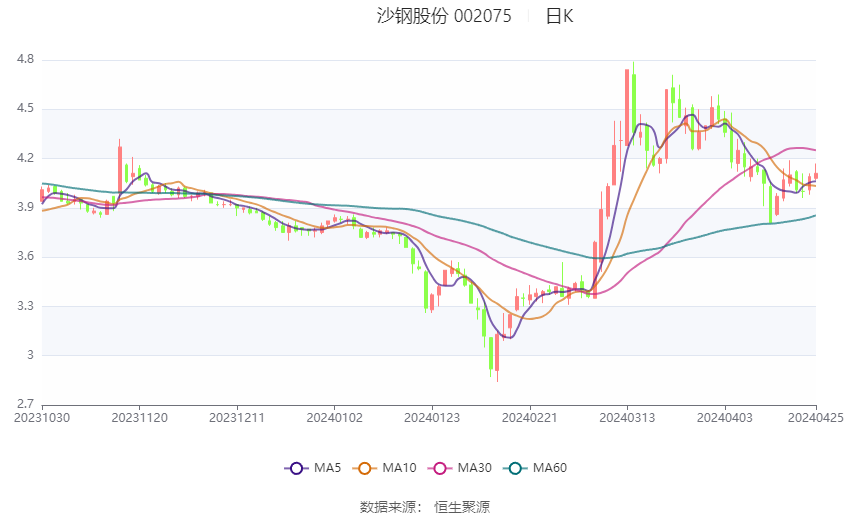Viewport: 850px width, 517px height.
Task: Click the 20231030 start date label
Action: click(42, 418)
